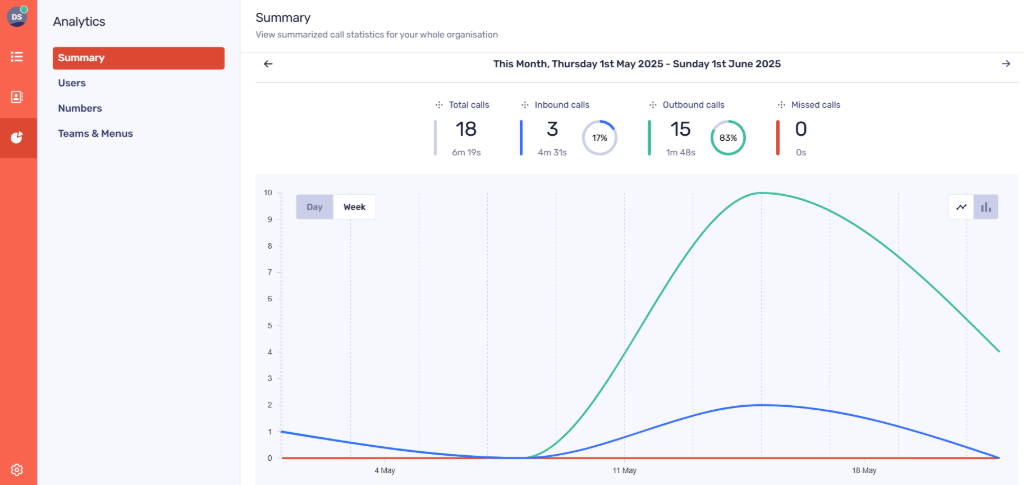Select the Summary menu item

point(138,58)
